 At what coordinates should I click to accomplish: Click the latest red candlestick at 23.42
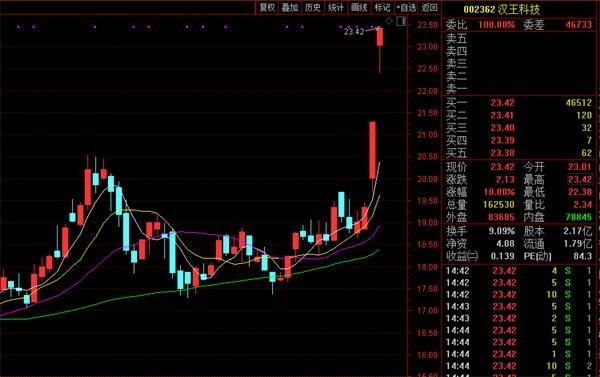380,37
